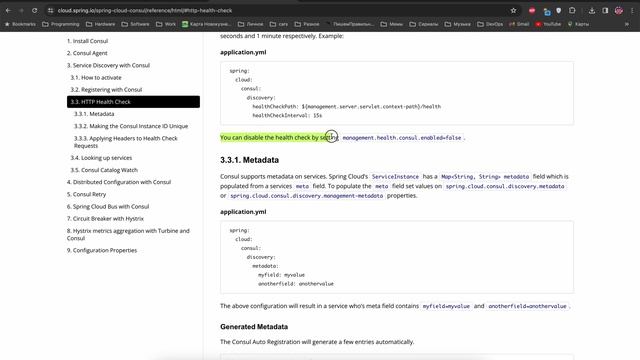
Task: Open the Chrome three-dot menu
Action: (632, 11)
